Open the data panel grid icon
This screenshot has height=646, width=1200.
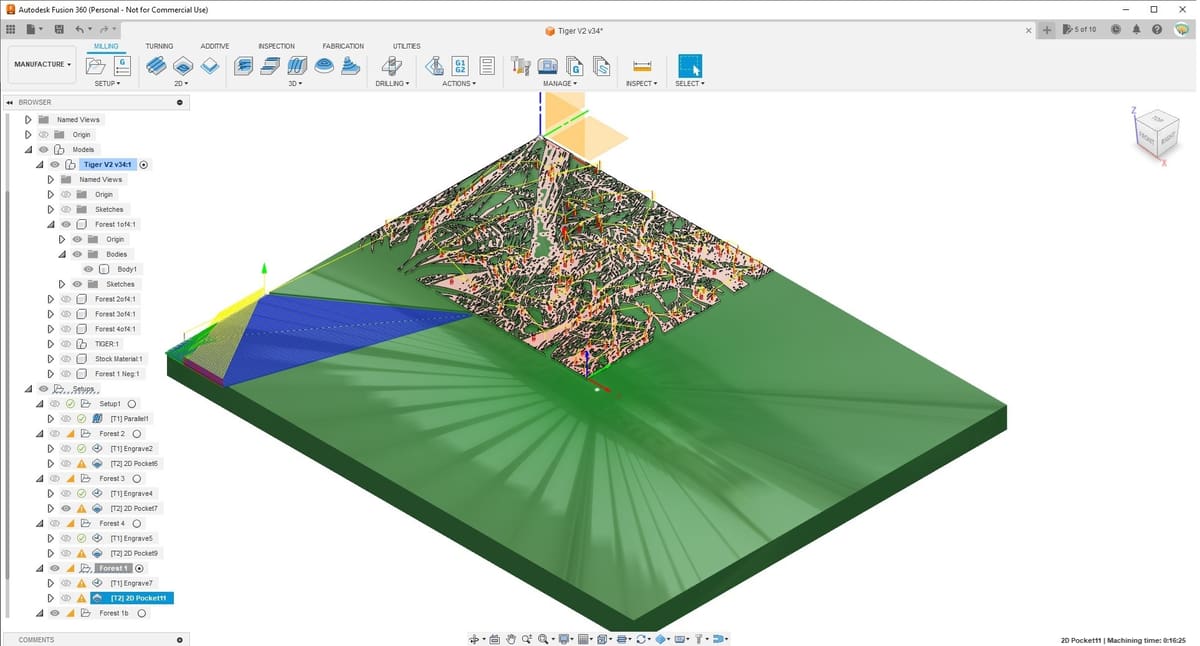coord(11,30)
